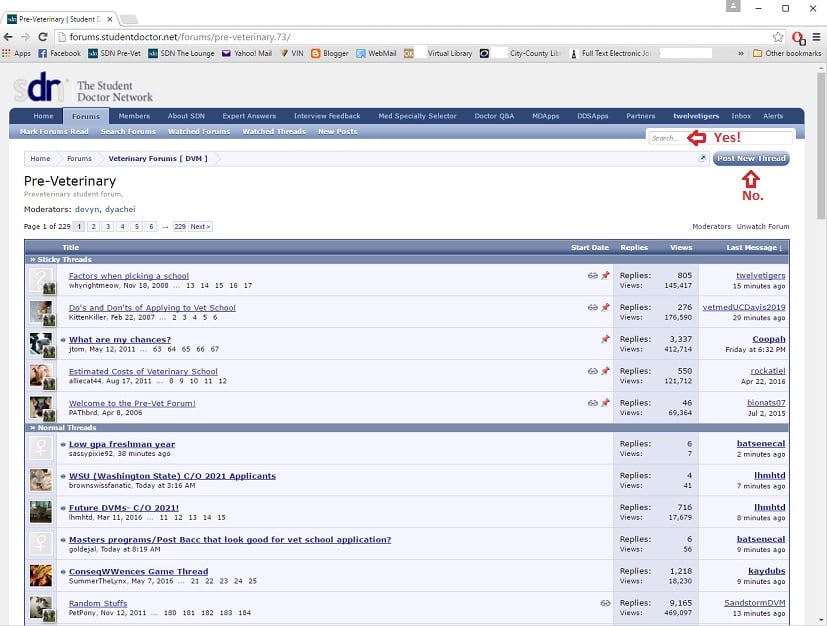
Task: Sort threads by Last Message column
Action: (755, 247)
